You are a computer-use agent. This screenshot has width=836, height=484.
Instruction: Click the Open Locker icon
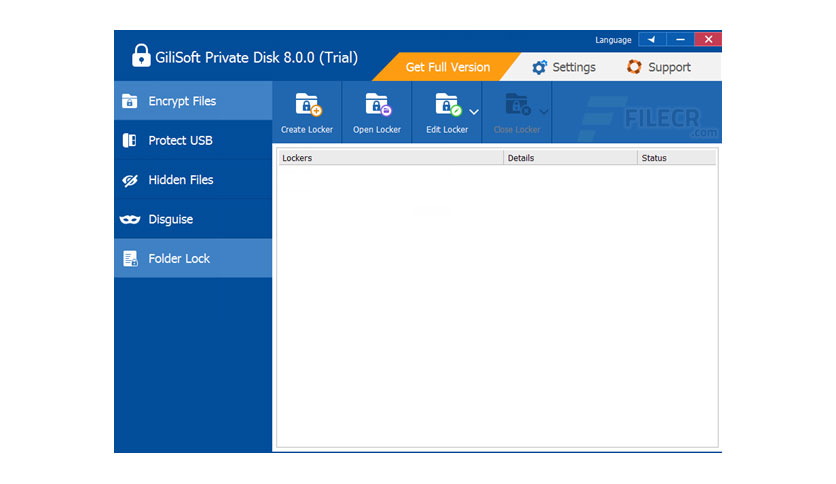(x=377, y=105)
